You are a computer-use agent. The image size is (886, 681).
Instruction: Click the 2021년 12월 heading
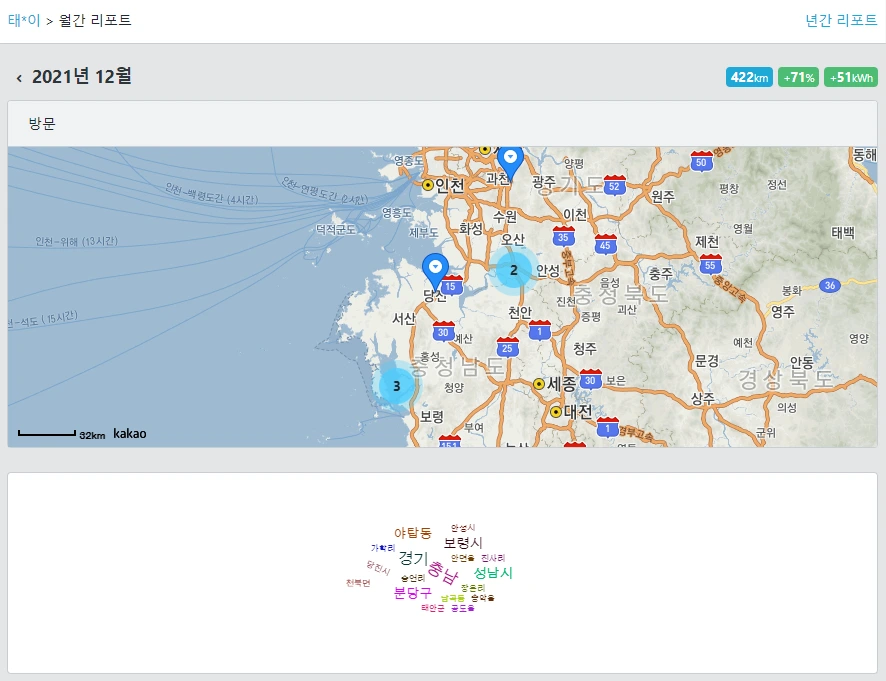pyautogui.click(x=81, y=76)
